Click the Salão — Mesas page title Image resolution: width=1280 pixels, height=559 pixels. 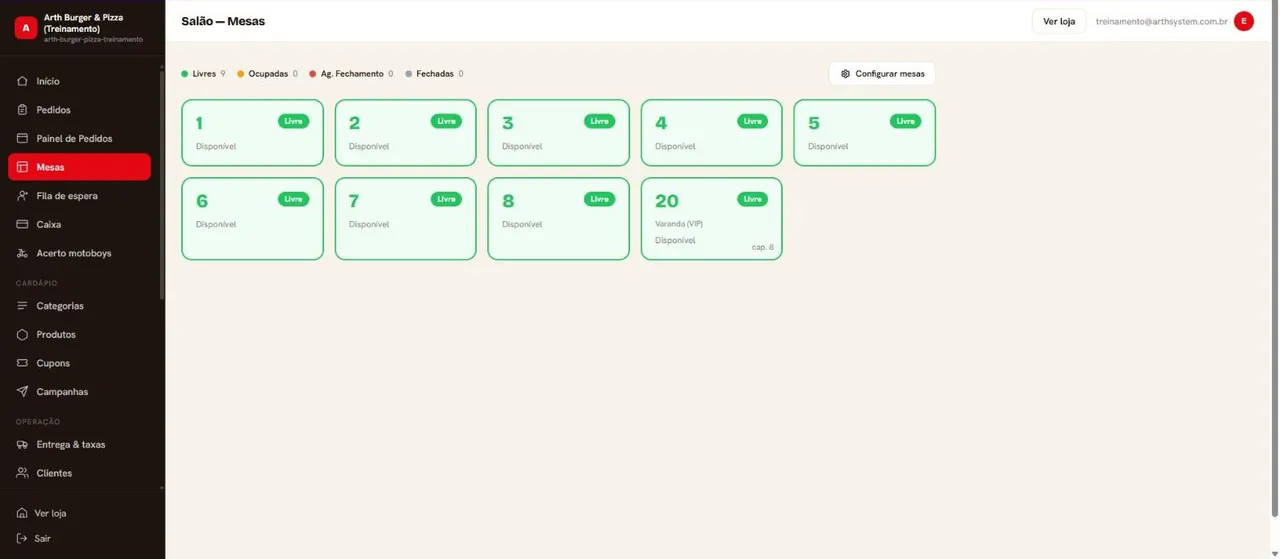223,21
